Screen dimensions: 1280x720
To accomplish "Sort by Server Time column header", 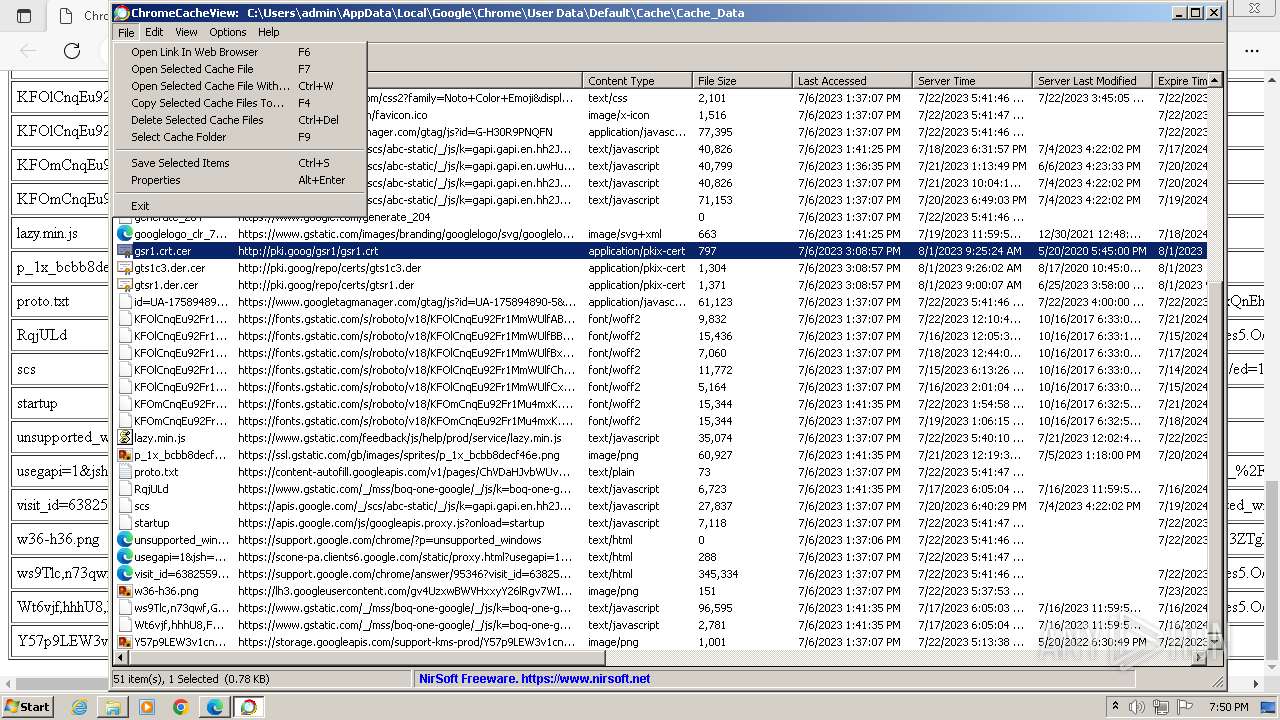I will 972,81.
